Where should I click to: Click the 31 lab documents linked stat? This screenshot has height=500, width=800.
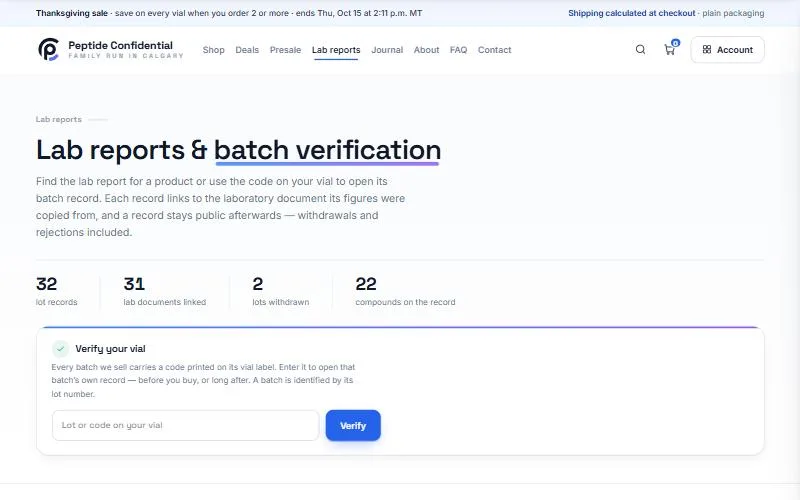(164, 292)
